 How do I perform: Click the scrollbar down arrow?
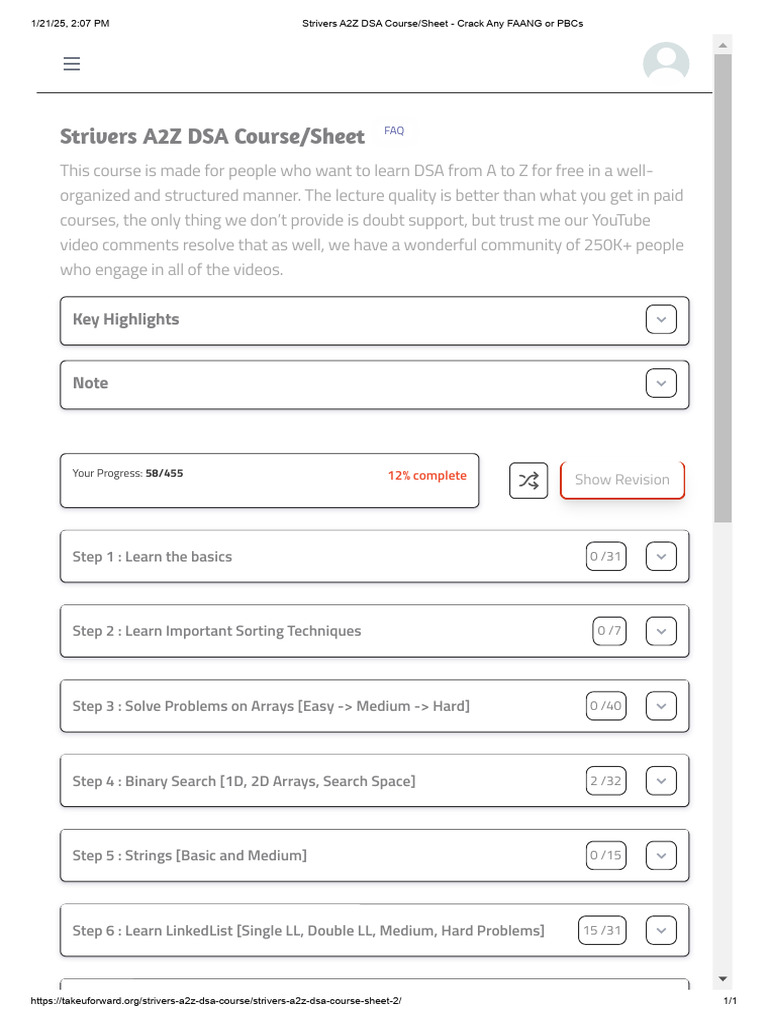[x=723, y=978]
